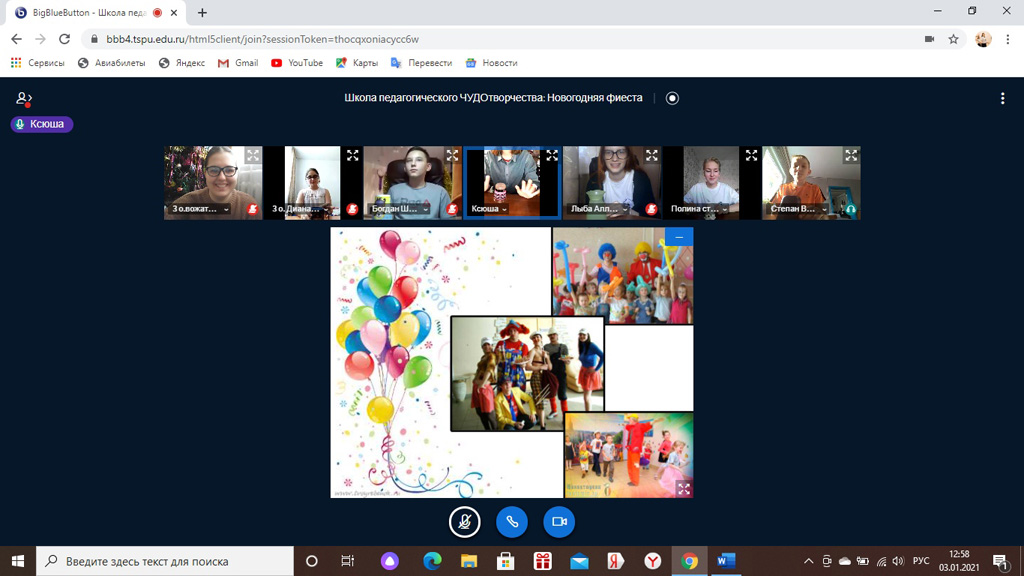Open the users list panel icon
The width and height of the screenshot is (1024, 576).
[24, 98]
